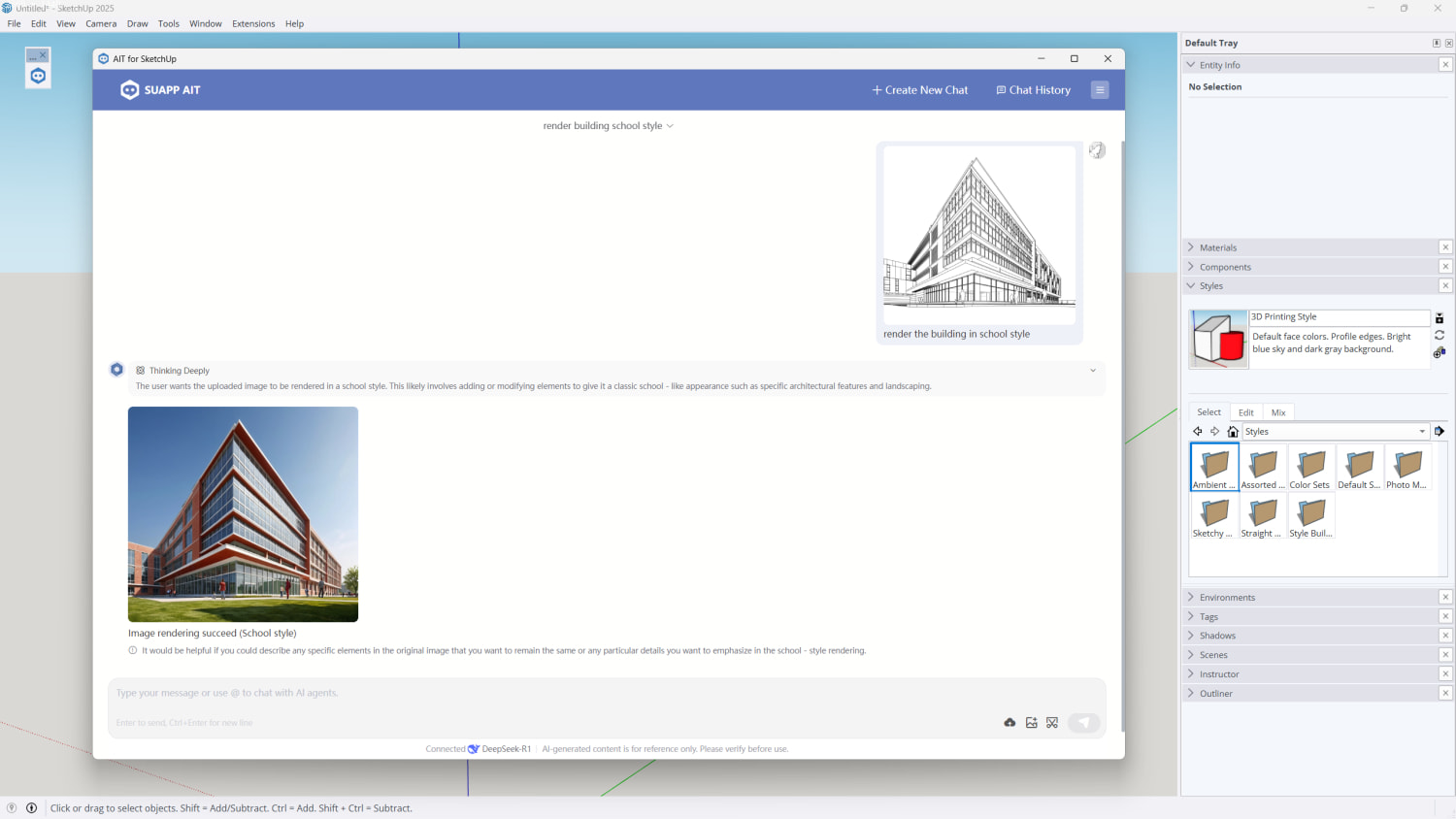Image resolution: width=1456 pixels, height=819 pixels.
Task: Switch to the Edit tab in Styles
Action: (x=1245, y=412)
